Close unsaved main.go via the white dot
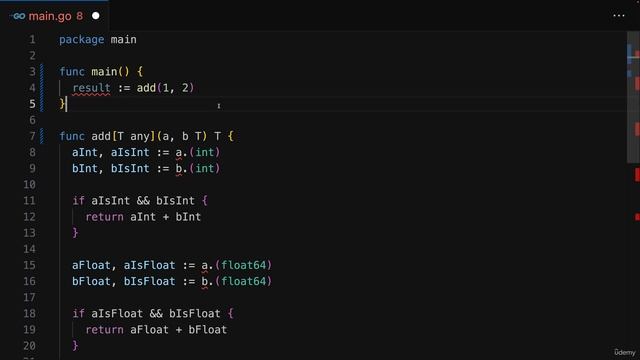 (96, 16)
